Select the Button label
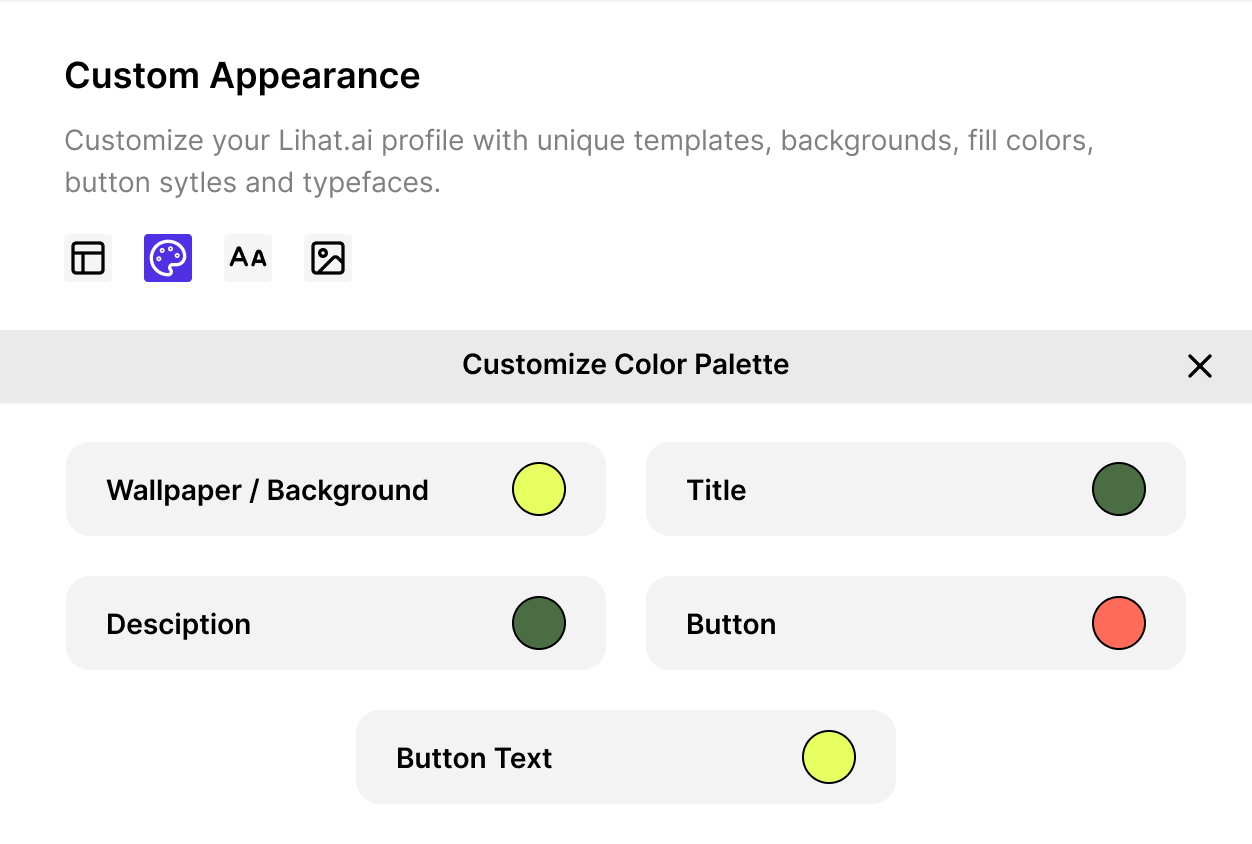 pyautogui.click(x=731, y=624)
